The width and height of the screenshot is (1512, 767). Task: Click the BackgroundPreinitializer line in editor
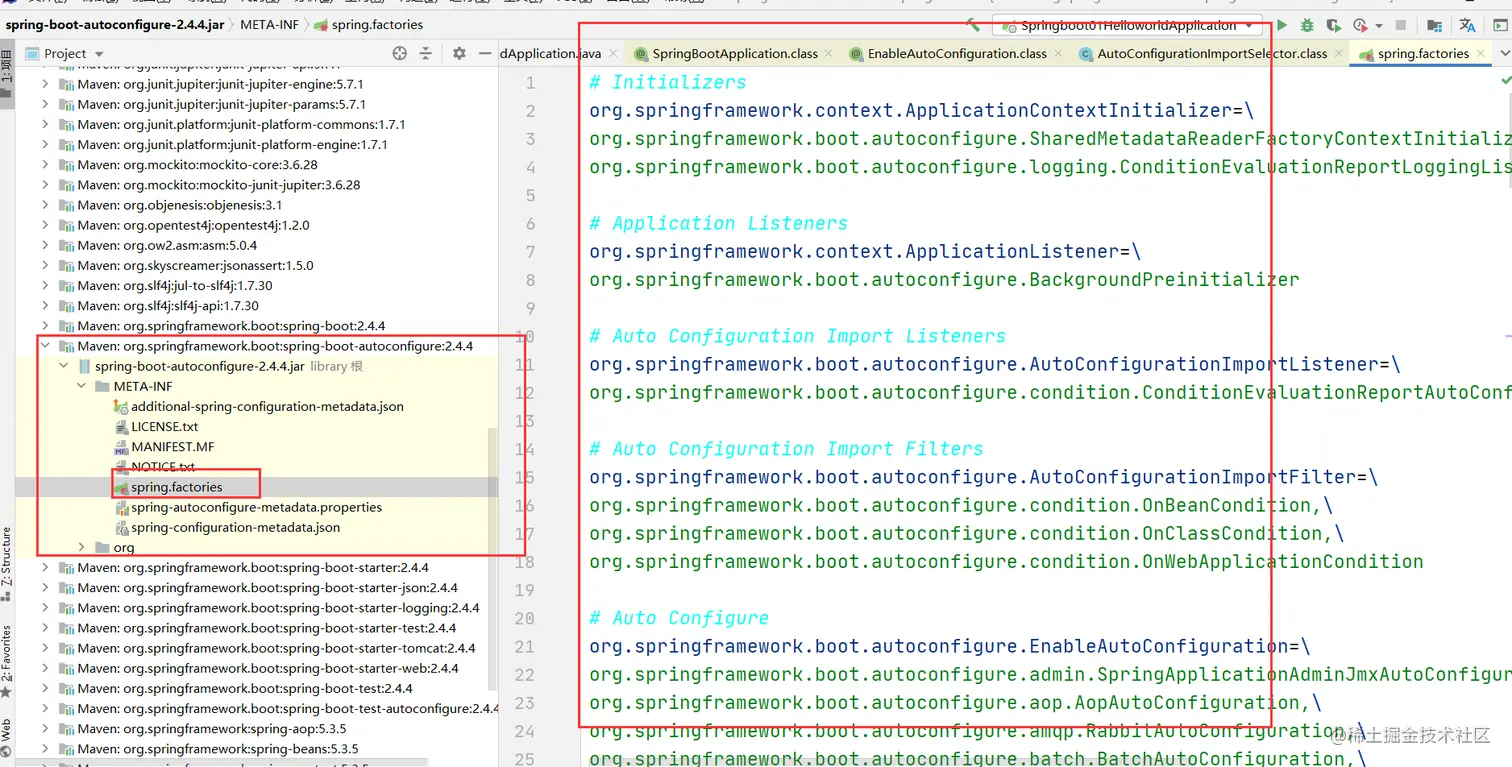944,280
